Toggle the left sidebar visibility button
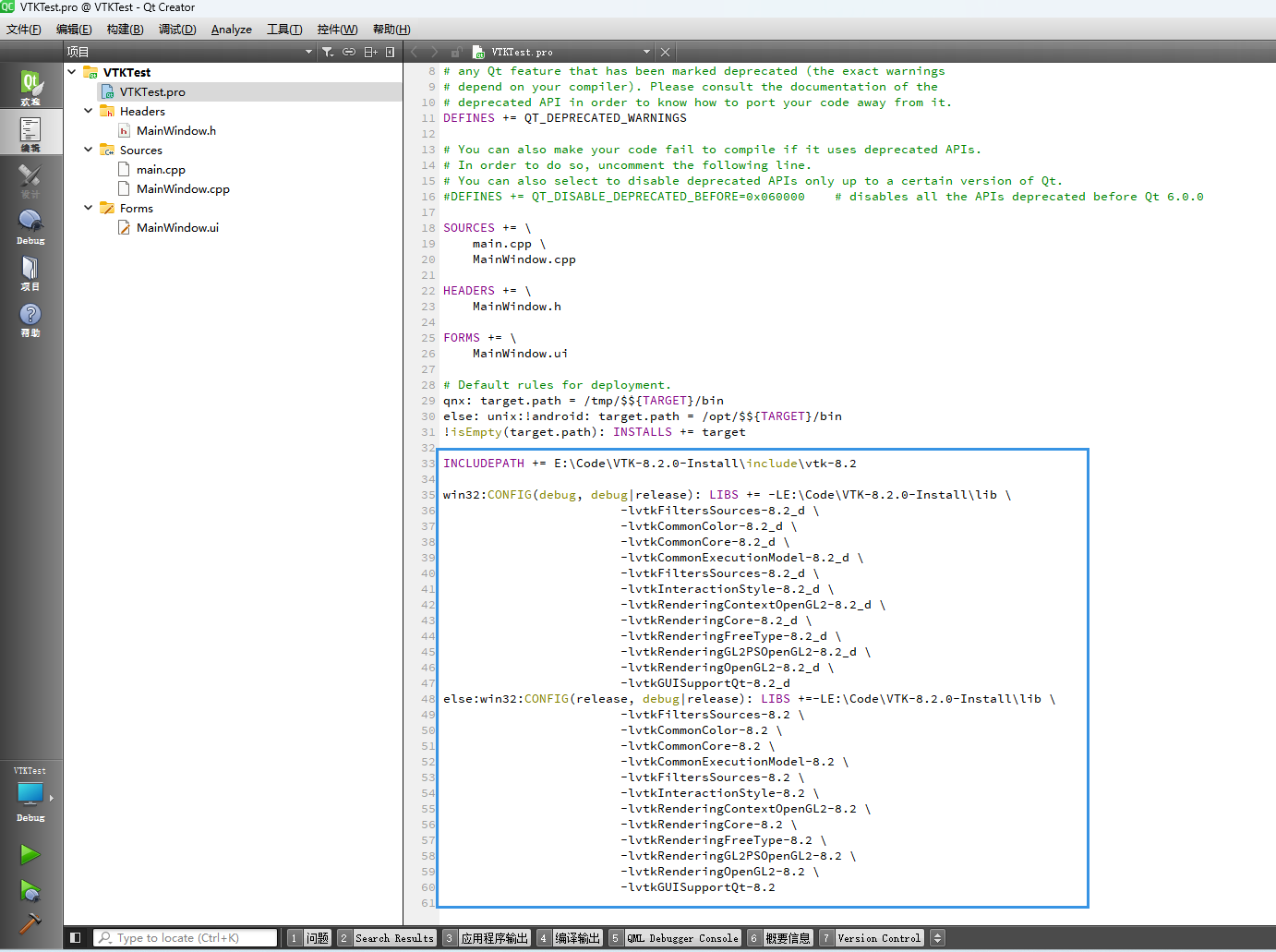Screen dimensions: 1276x952 (76, 938)
